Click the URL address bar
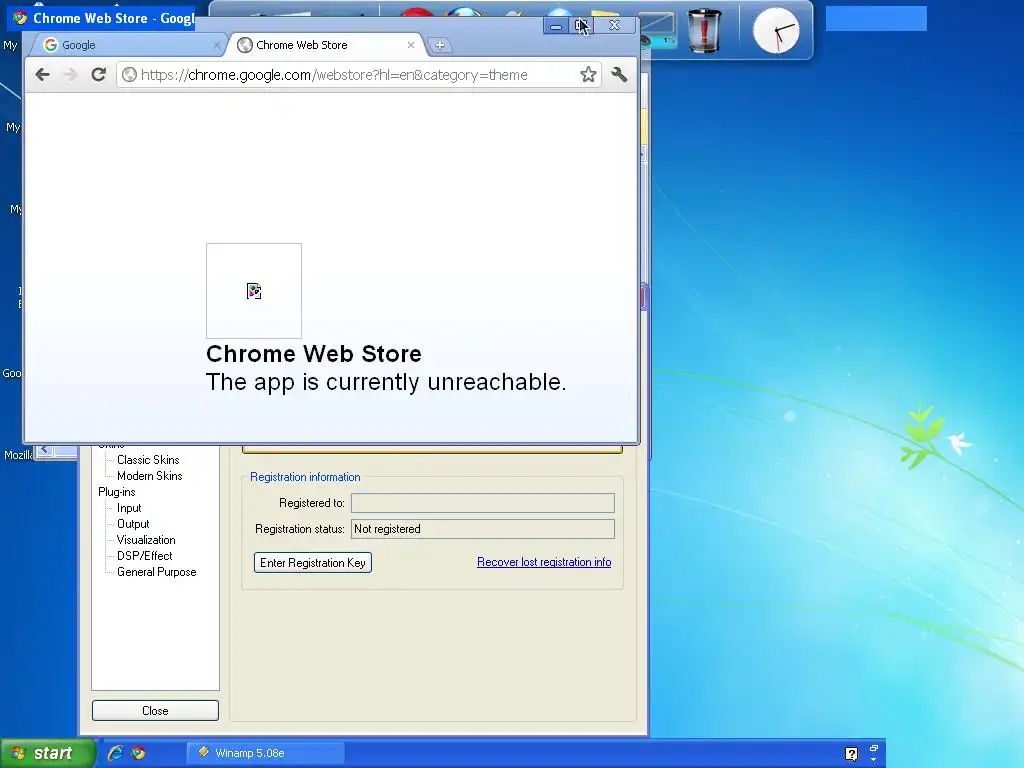1024x768 pixels. 359,74
